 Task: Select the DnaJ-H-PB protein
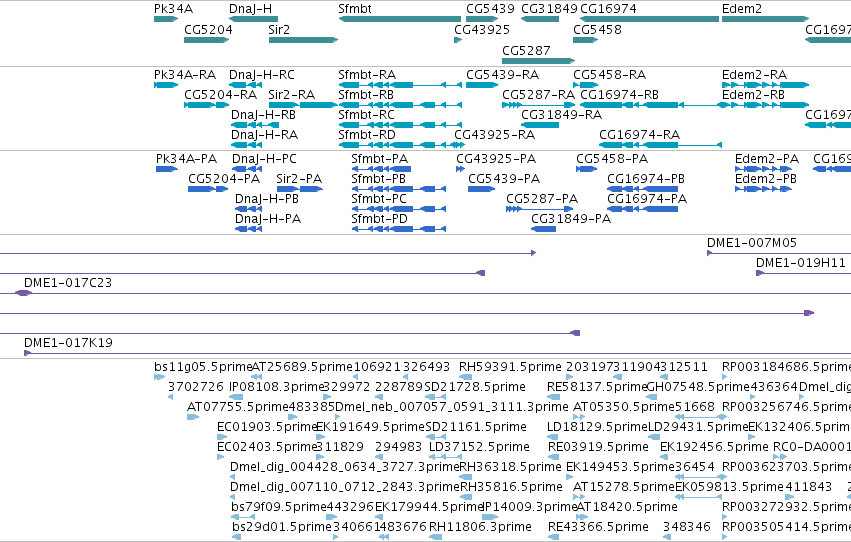point(249,209)
